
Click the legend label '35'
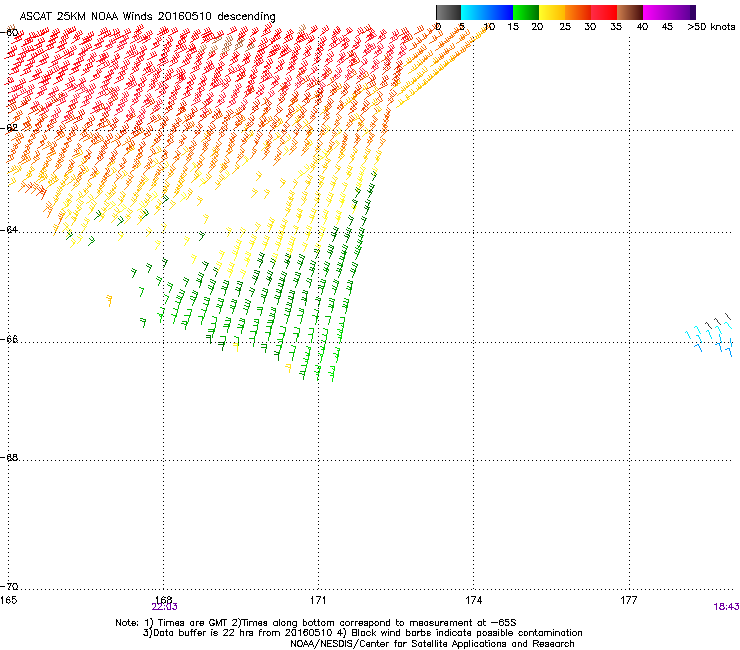click(616, 27)
